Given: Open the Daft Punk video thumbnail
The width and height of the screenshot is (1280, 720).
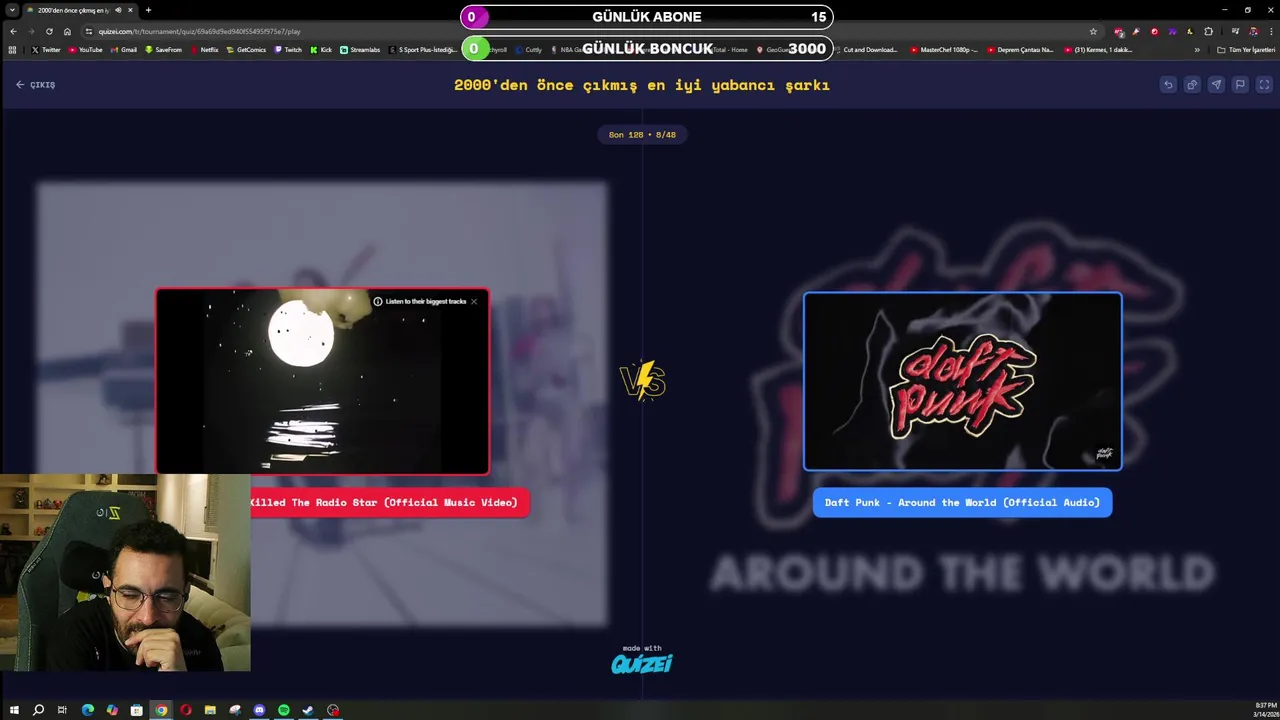Looking at the screenshot, I should (963, 381).
